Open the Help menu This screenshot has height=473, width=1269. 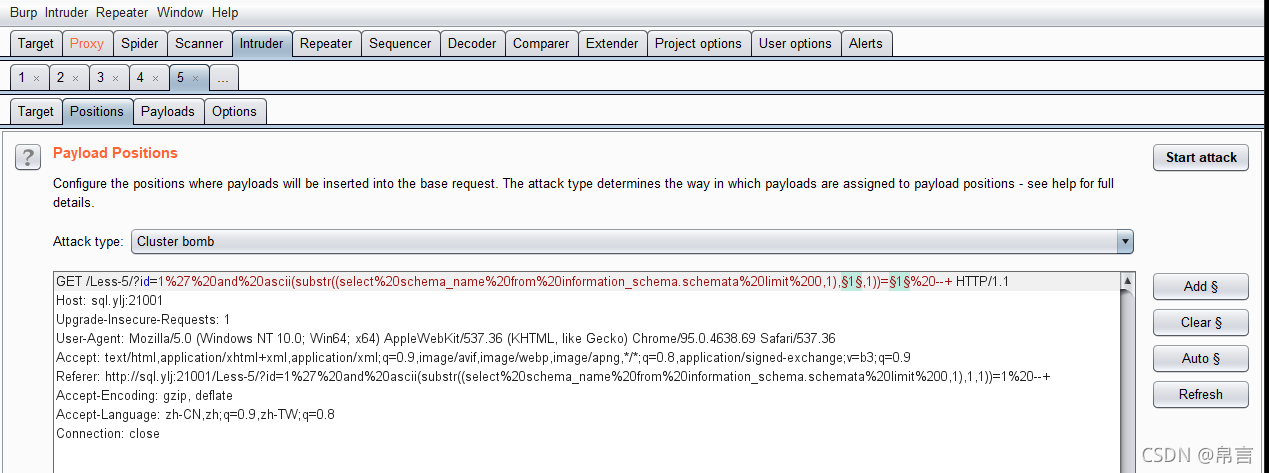[x=225, y=13]
